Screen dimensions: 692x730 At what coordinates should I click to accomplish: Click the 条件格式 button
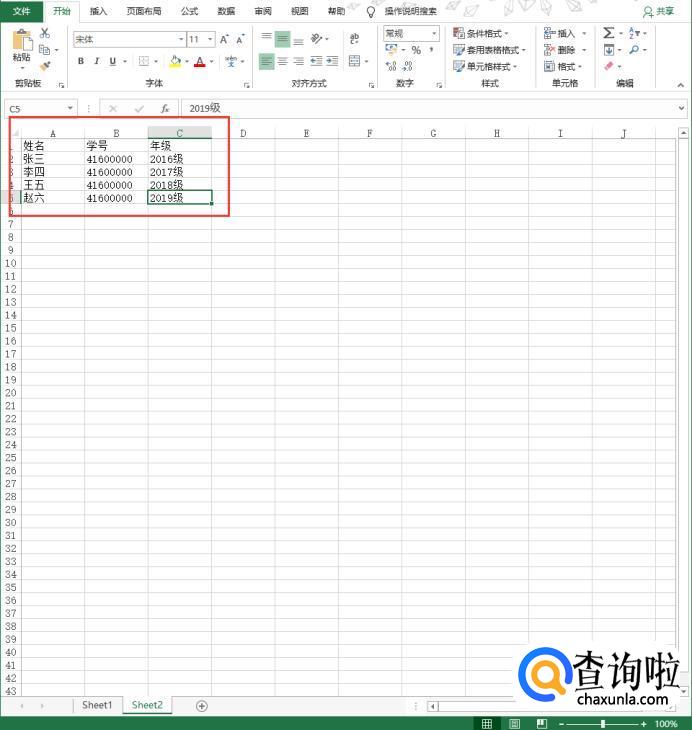481,33
